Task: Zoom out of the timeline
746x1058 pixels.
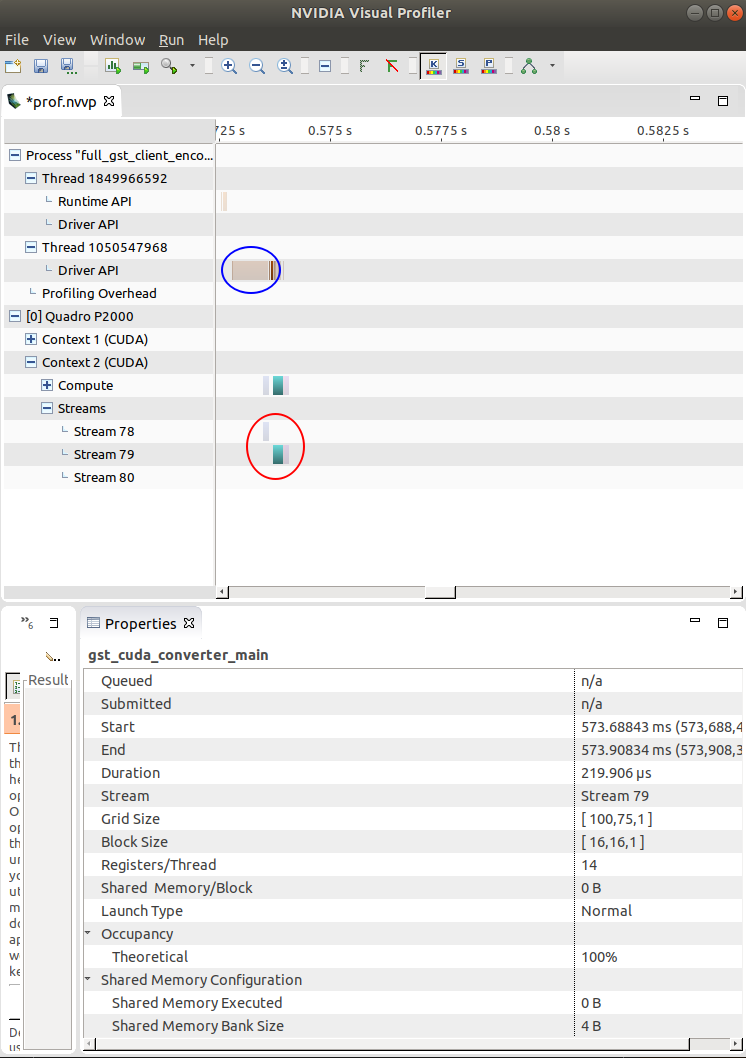Action: [x=257, y=66]
